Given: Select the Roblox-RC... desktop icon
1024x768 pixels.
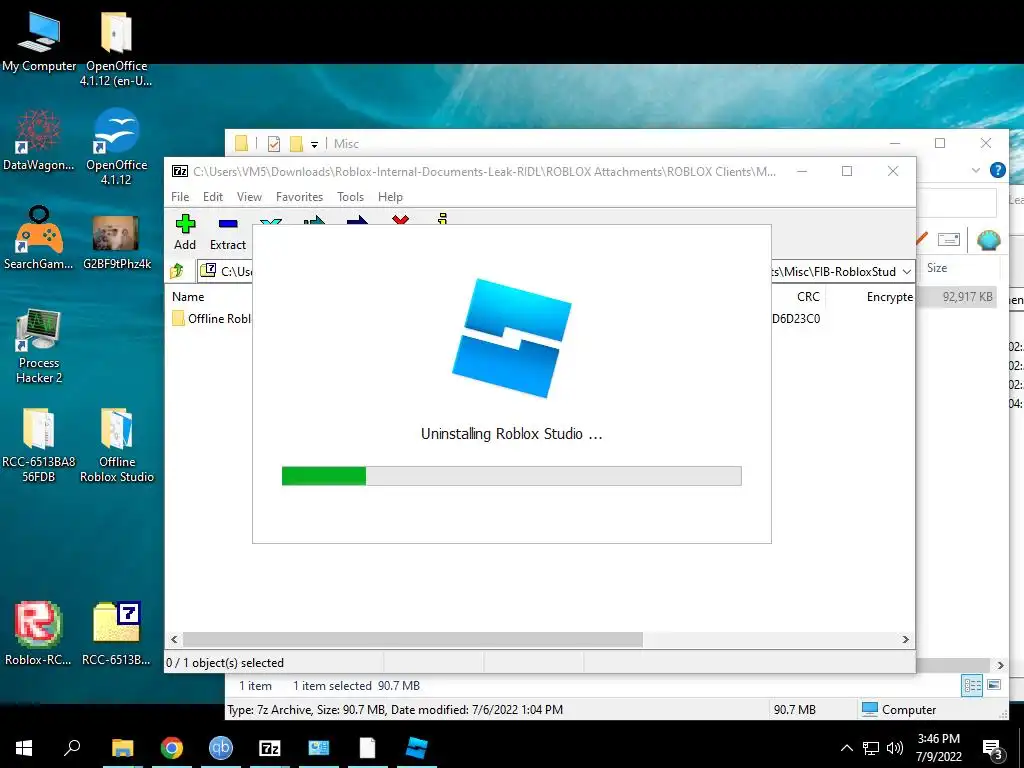Looking at the screenshot, I should click(x=39, y=632).
